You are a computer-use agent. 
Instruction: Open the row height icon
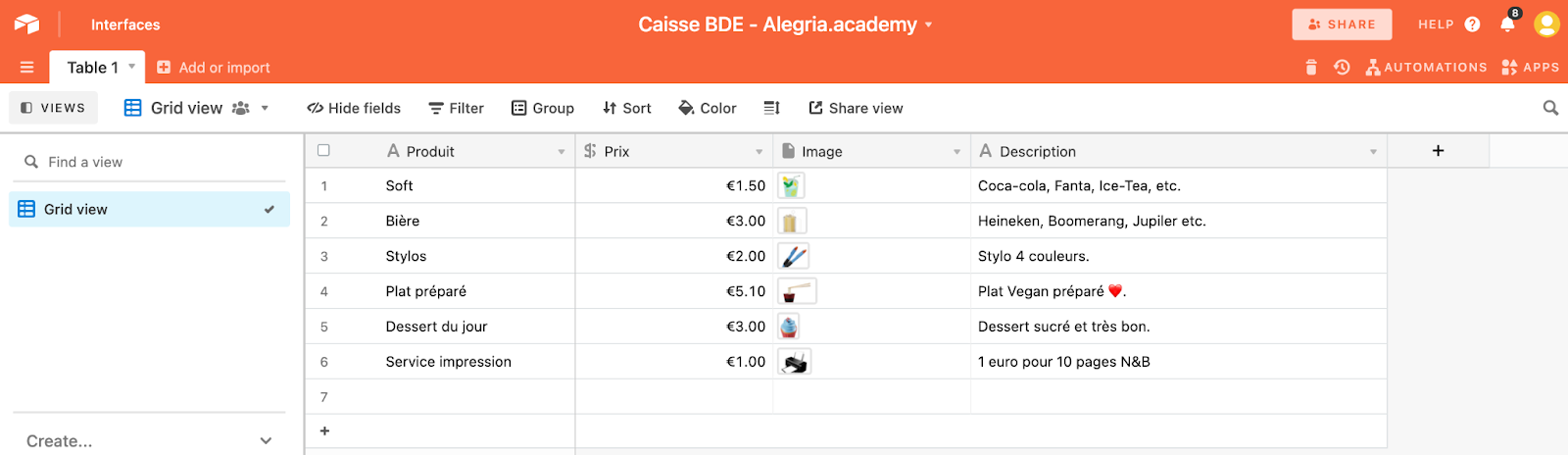pyautogui.click(x=771, y=108)
